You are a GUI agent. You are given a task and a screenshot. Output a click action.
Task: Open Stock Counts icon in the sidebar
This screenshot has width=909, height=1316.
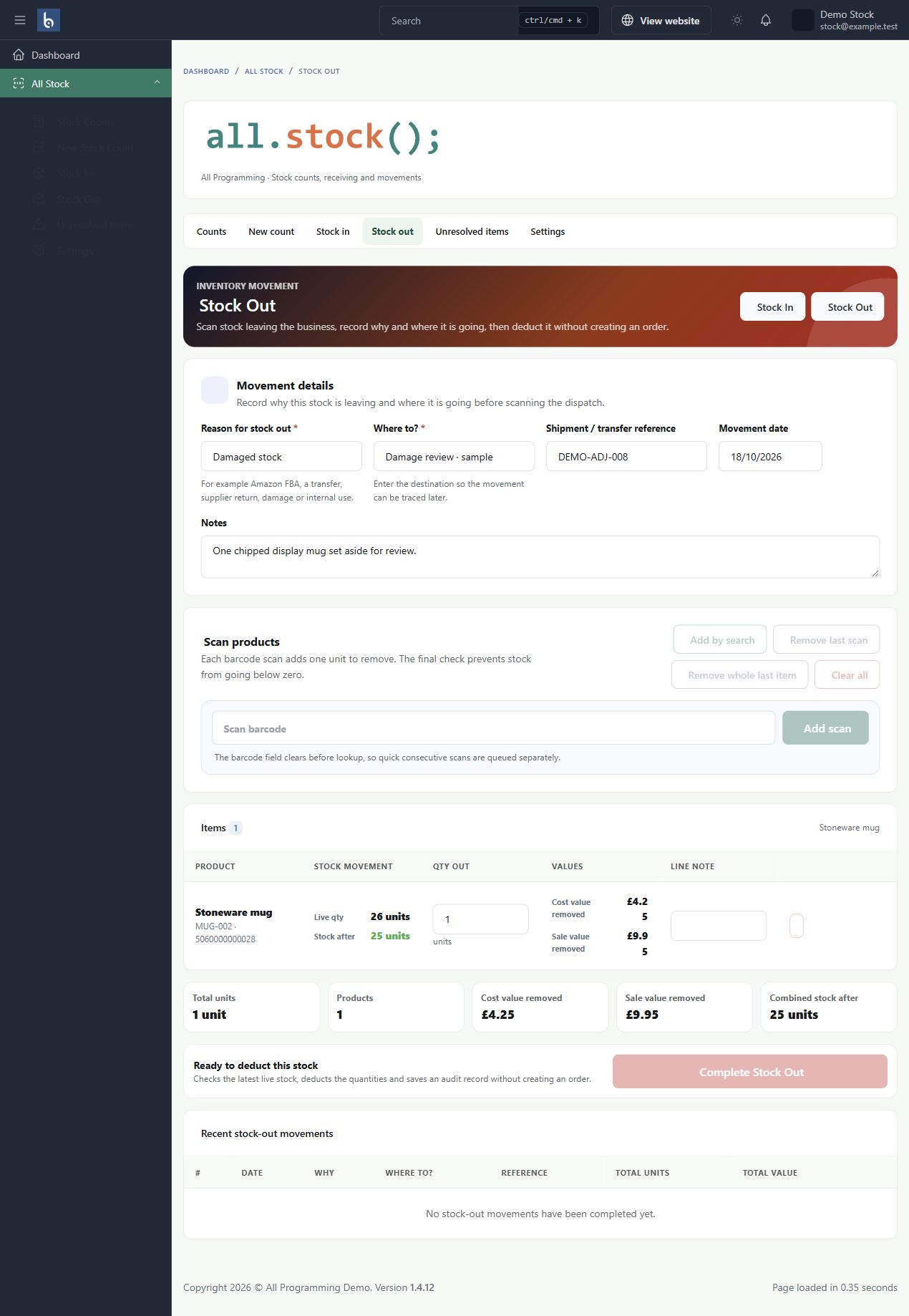pyautogui.click(x=39, y=122)
